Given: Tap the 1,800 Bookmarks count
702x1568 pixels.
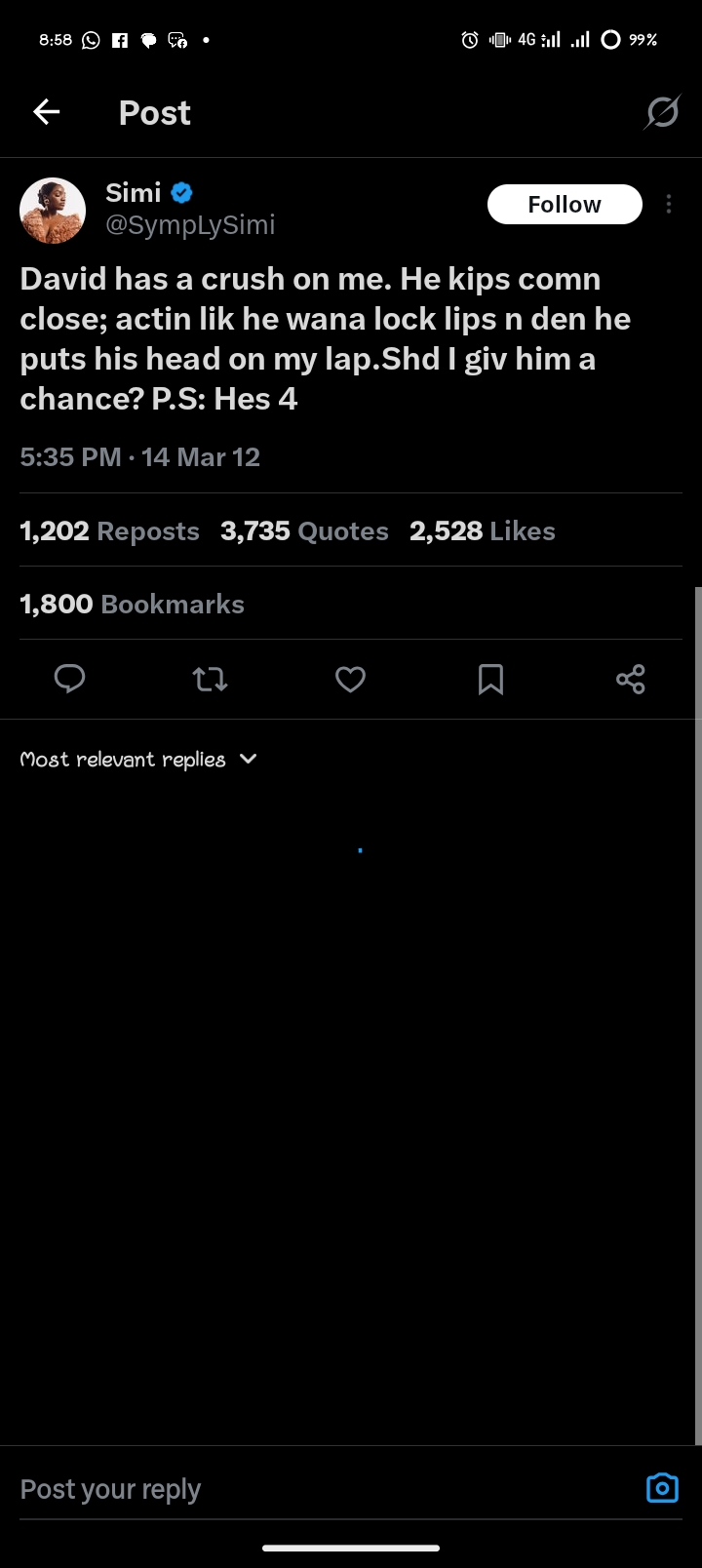Looking at the screenshot, I should pos(132,605).
